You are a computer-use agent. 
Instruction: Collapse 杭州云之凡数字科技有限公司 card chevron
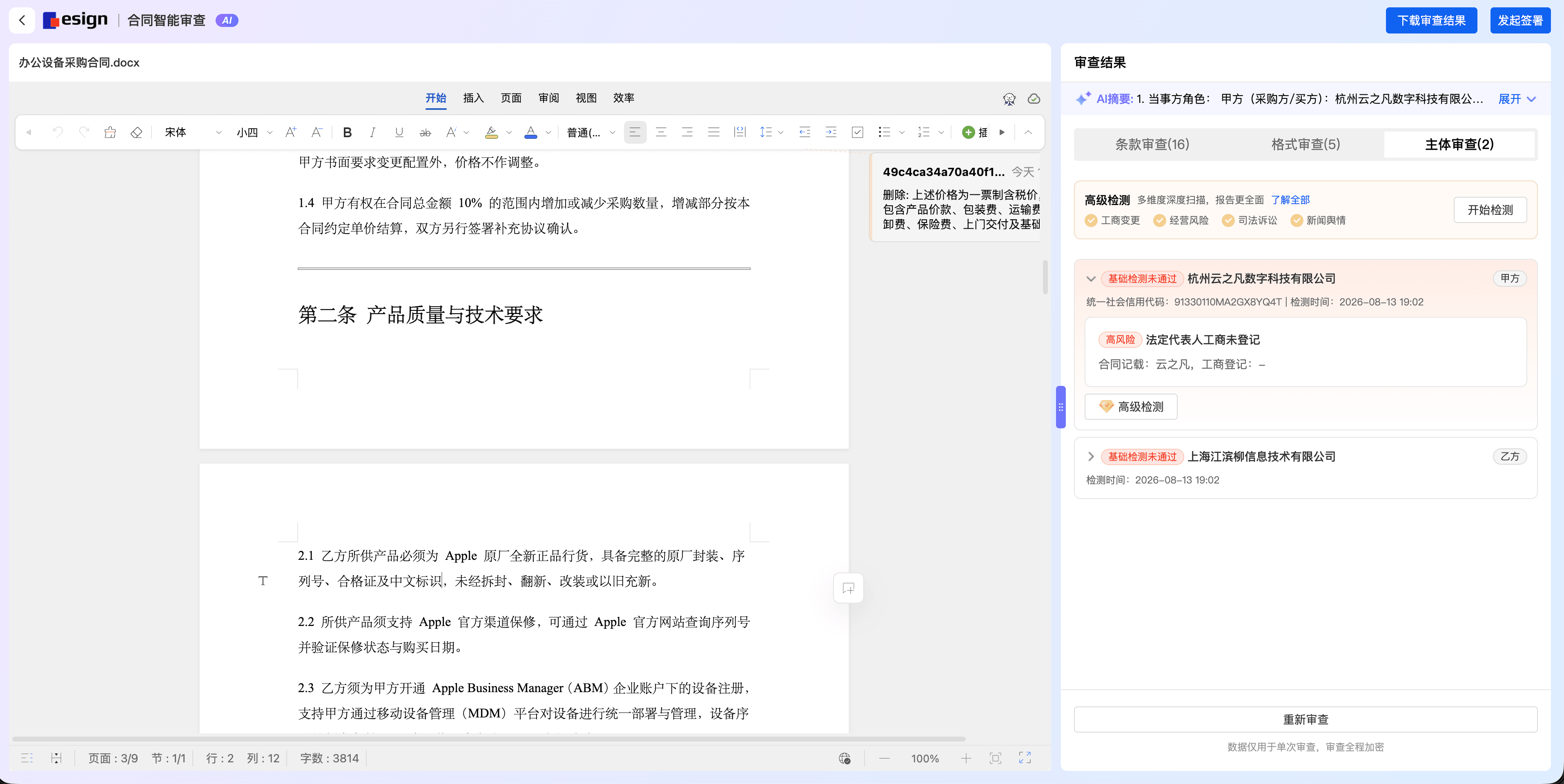[1091, 279]
